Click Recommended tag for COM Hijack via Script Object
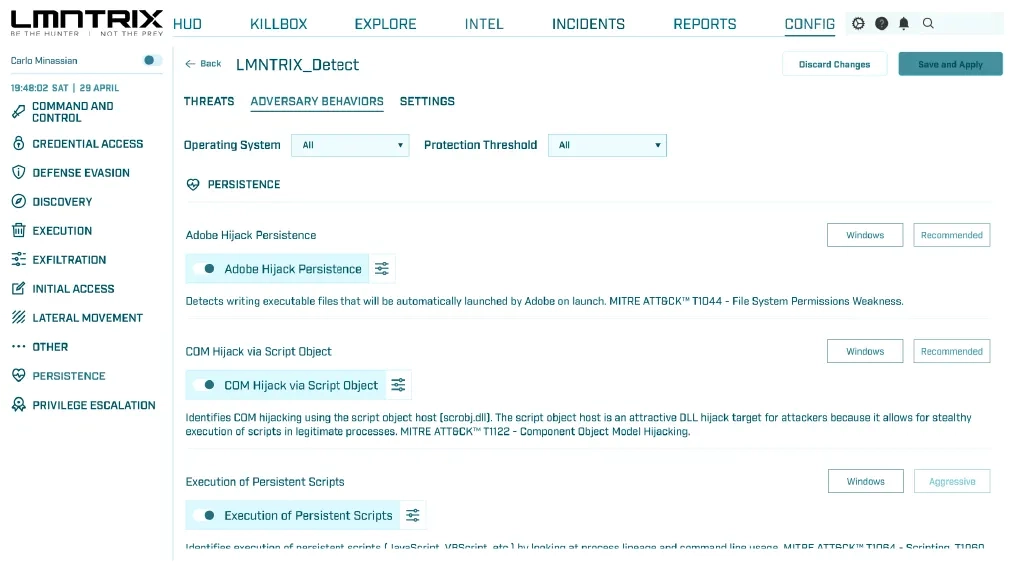Viewport: 1013px width, 571px height. click(952, 351)
